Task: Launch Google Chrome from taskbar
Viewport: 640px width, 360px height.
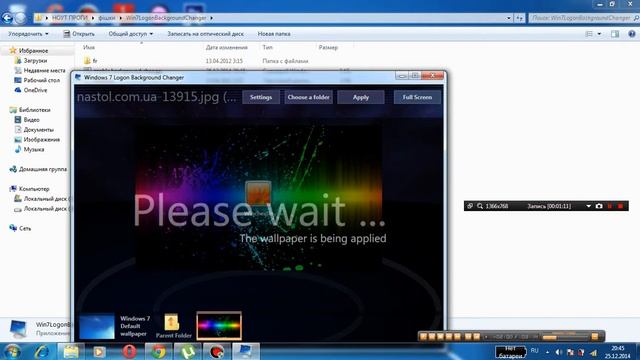Action: click(158, 351)
